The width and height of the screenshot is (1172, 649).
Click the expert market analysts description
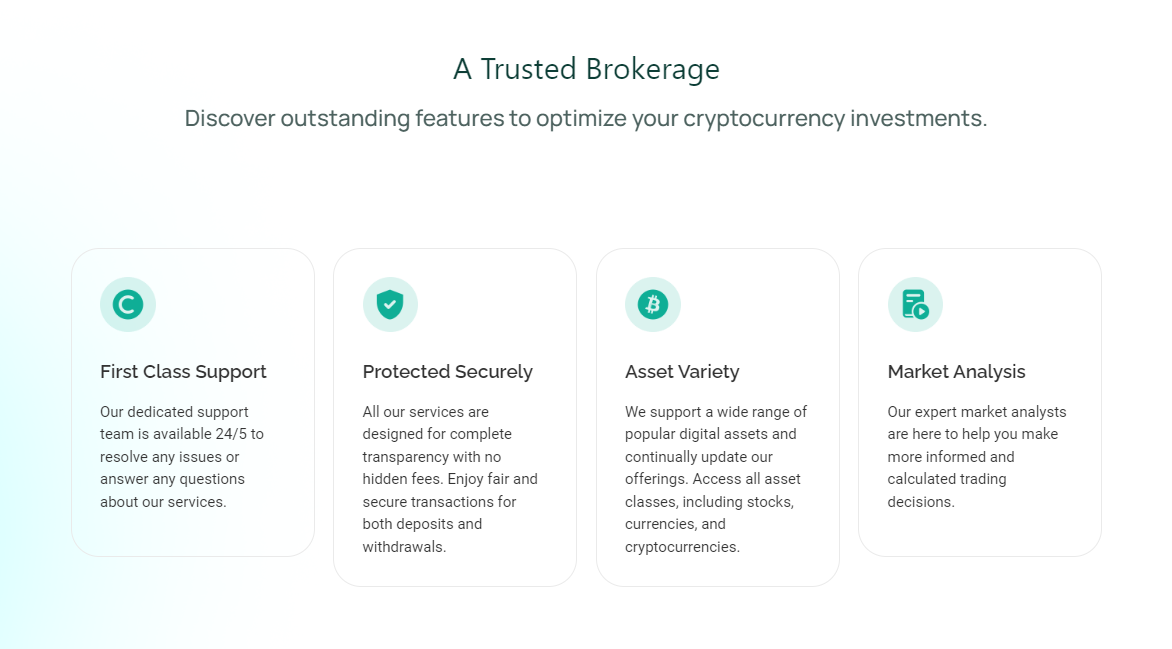click(976, 457)
